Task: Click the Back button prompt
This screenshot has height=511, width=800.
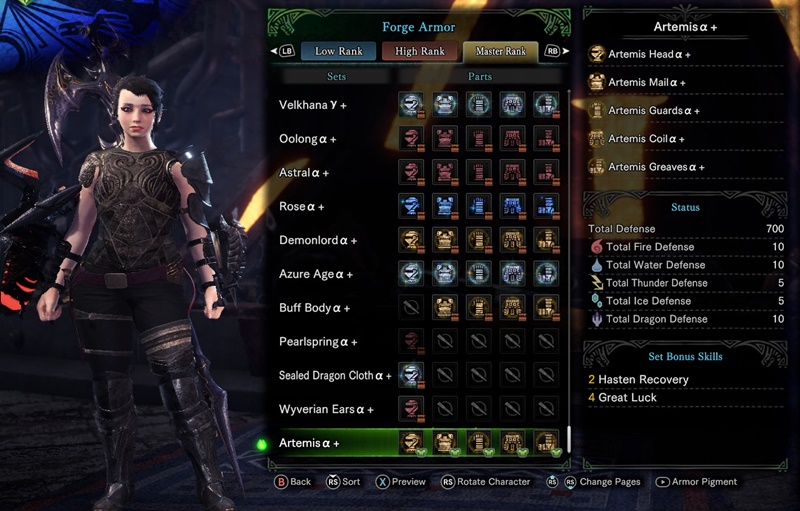Action: click(x=293, y=482)
